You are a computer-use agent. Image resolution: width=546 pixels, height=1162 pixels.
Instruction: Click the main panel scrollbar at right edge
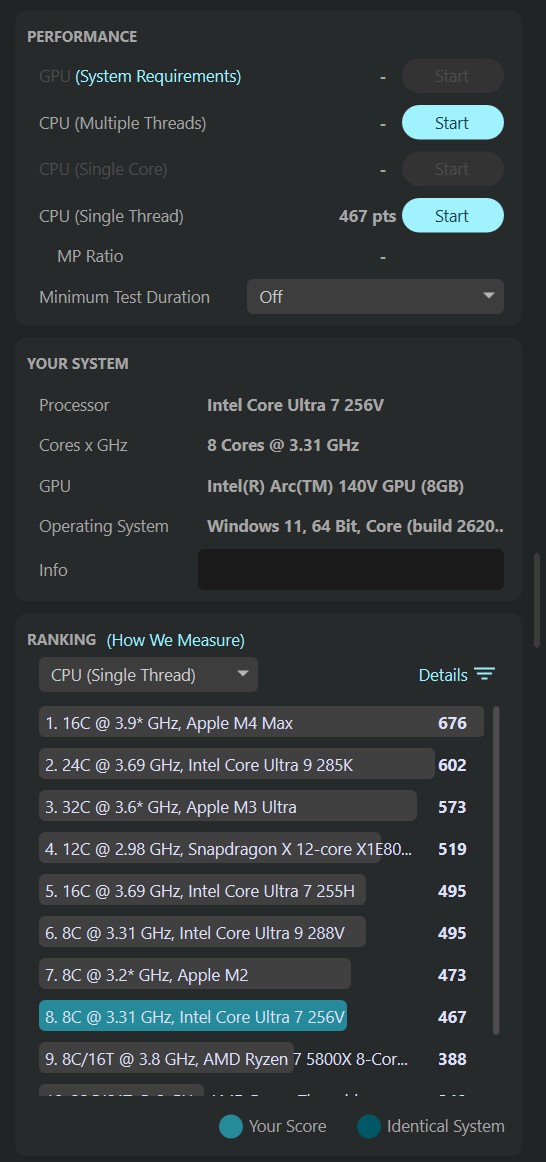536,600
